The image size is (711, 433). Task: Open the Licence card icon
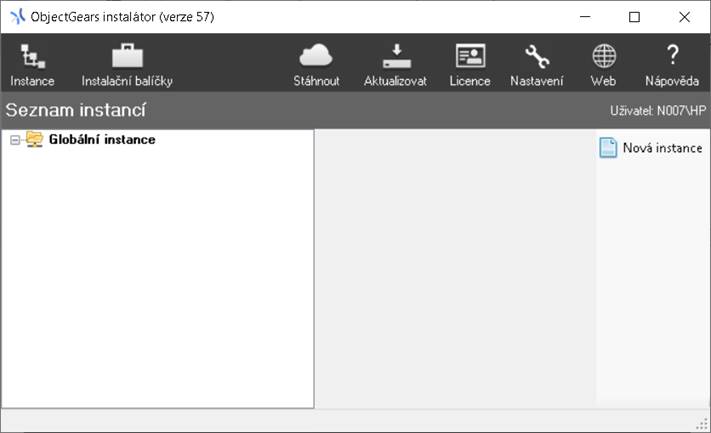(x=470, y=56)
